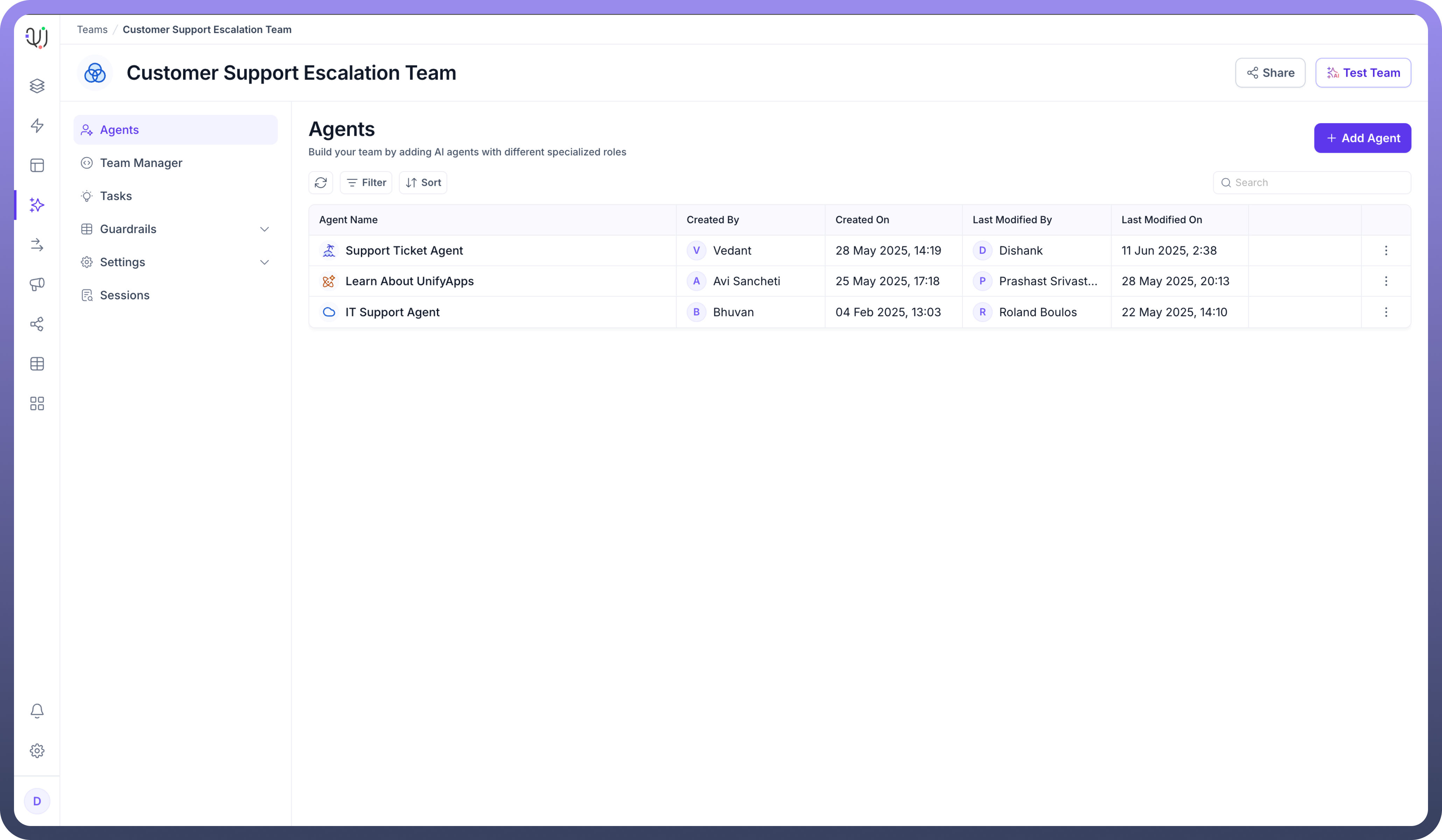Click the lightning bolt sidebar icon
The image size is (1442, 840).
tap(37, 125)
